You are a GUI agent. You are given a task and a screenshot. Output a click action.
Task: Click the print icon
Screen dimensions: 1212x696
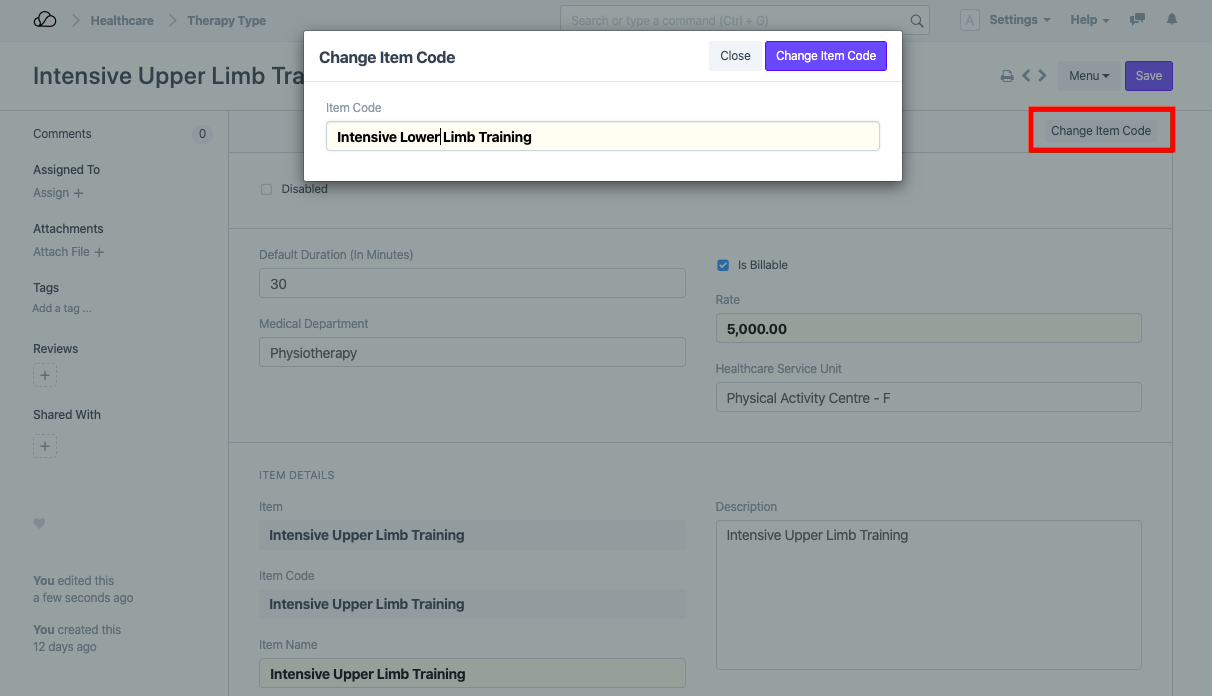click(x=1007, y=76)
